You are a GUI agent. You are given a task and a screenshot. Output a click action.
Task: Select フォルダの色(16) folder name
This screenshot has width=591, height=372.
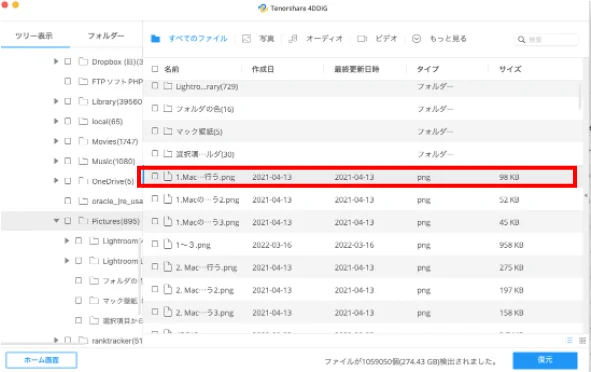pyautogui.click(x=205, y=109)
